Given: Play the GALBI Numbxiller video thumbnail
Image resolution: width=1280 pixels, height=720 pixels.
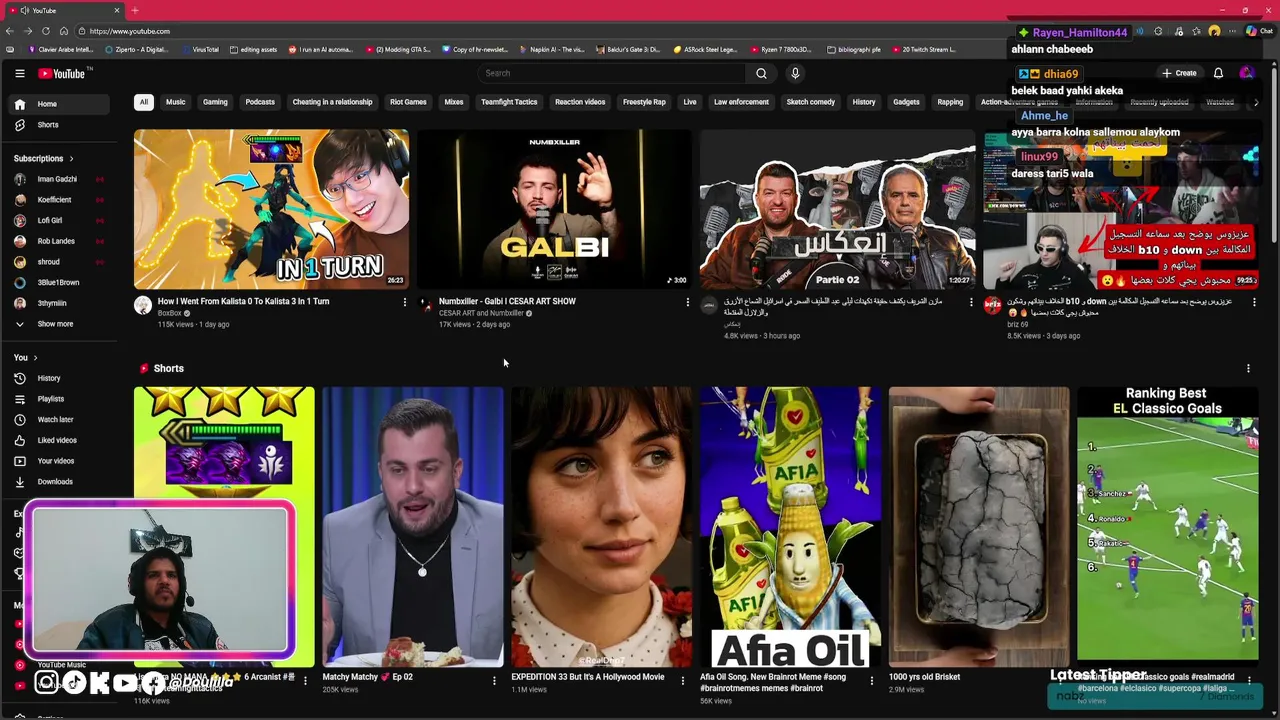Looking at the screenshot, I should coord(554,209).
